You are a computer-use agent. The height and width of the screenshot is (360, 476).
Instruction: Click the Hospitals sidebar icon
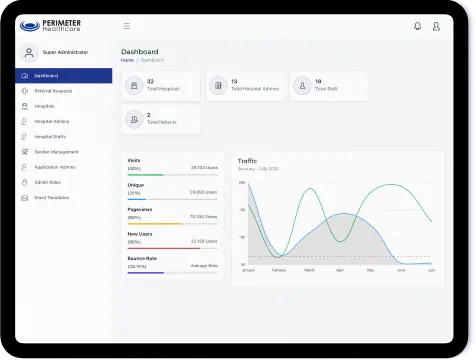tap(25, 106)
